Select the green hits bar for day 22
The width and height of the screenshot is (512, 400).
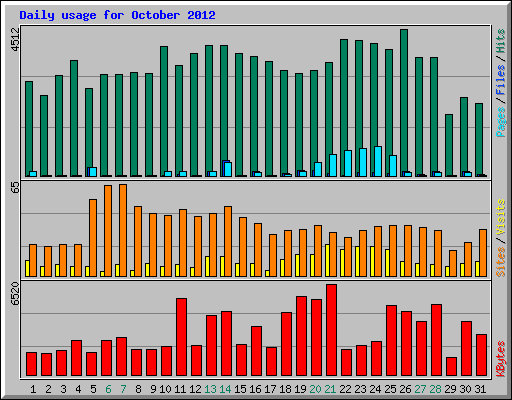coord(344,108)
